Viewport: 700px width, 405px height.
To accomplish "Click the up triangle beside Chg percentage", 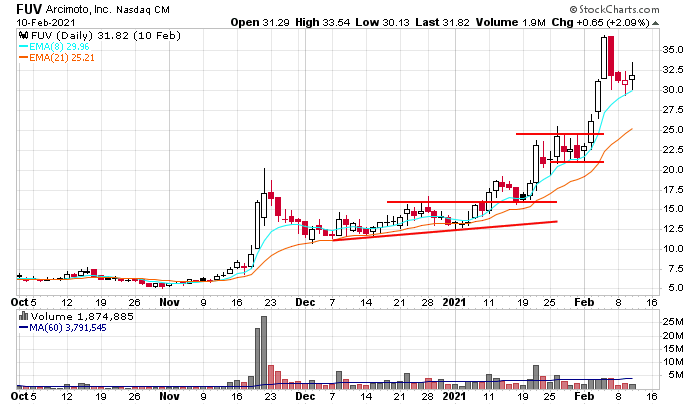I will pyautogui.click(x=655, y=23).
